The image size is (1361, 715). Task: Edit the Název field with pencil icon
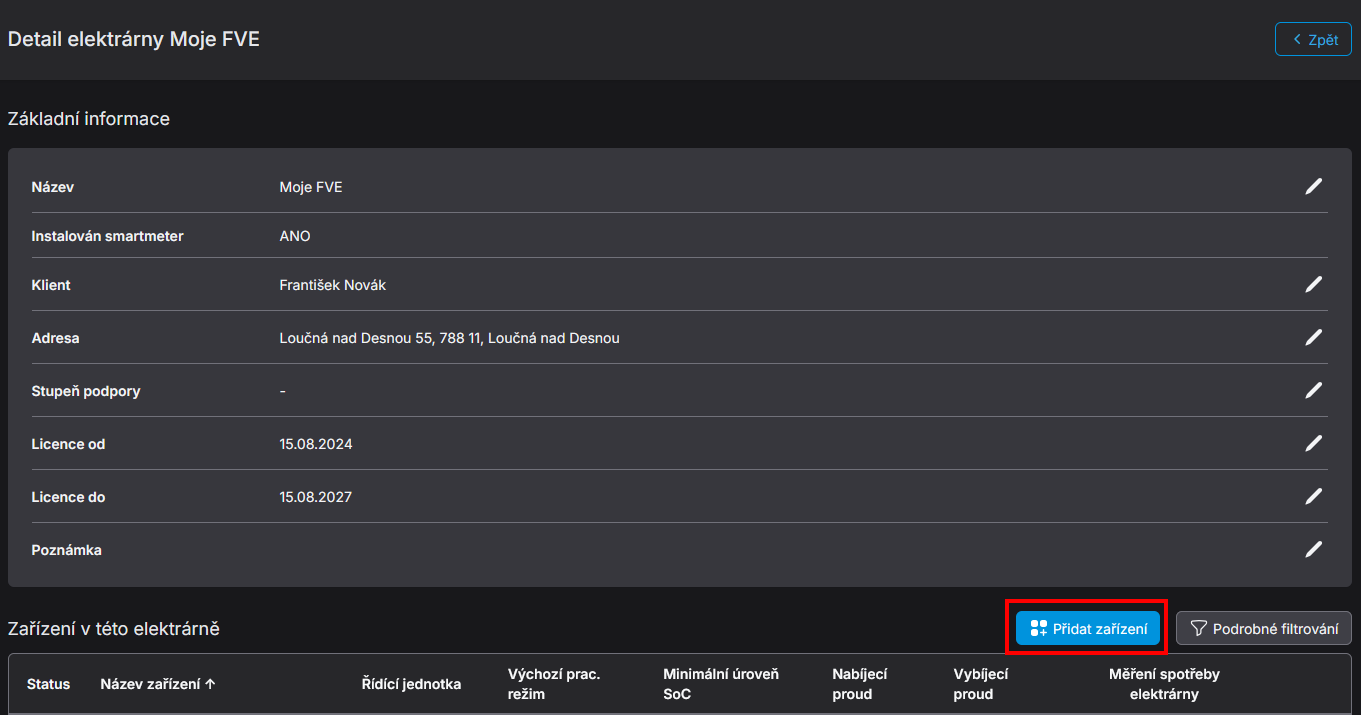coord(1313,186)
